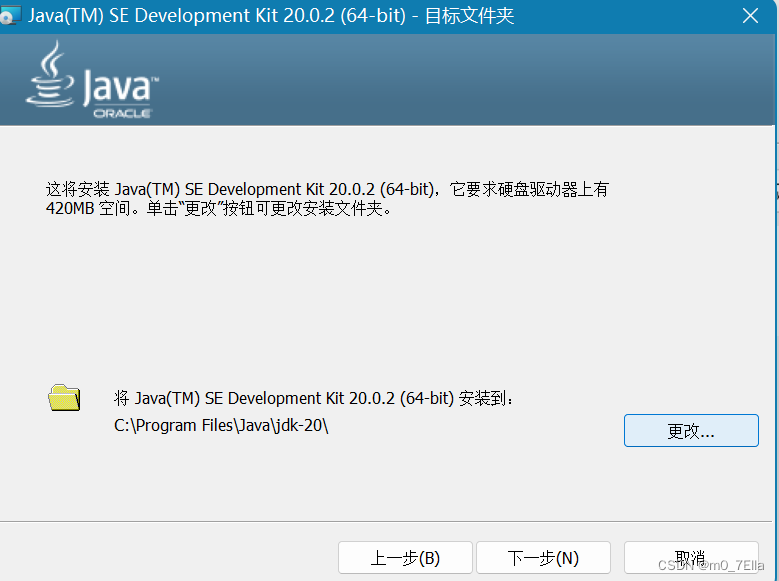
Task: Click the window title 目标文件夹 text
Action: point(469,16)
